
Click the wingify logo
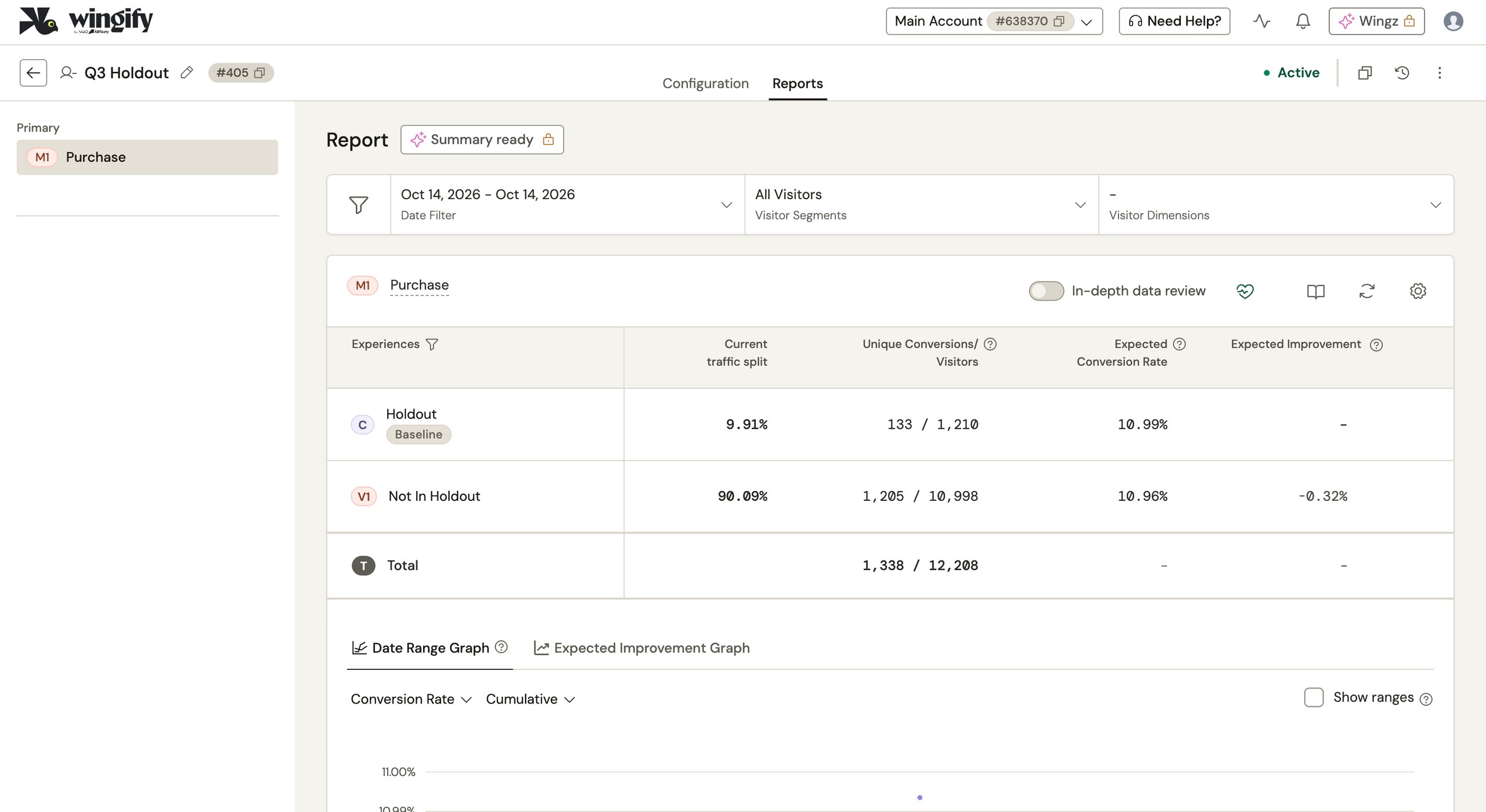86,21
